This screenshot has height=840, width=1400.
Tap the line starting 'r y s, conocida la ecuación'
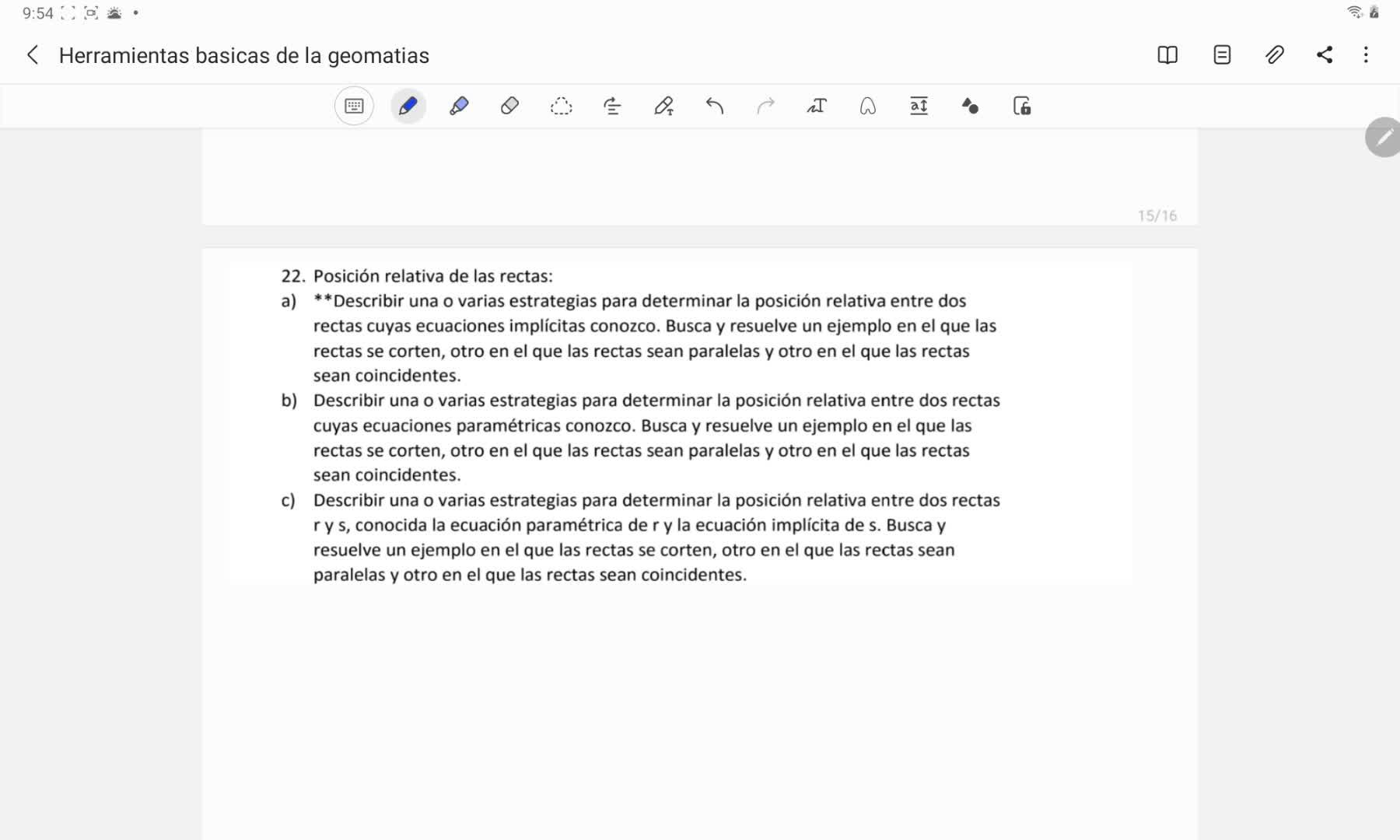point(630,525)
